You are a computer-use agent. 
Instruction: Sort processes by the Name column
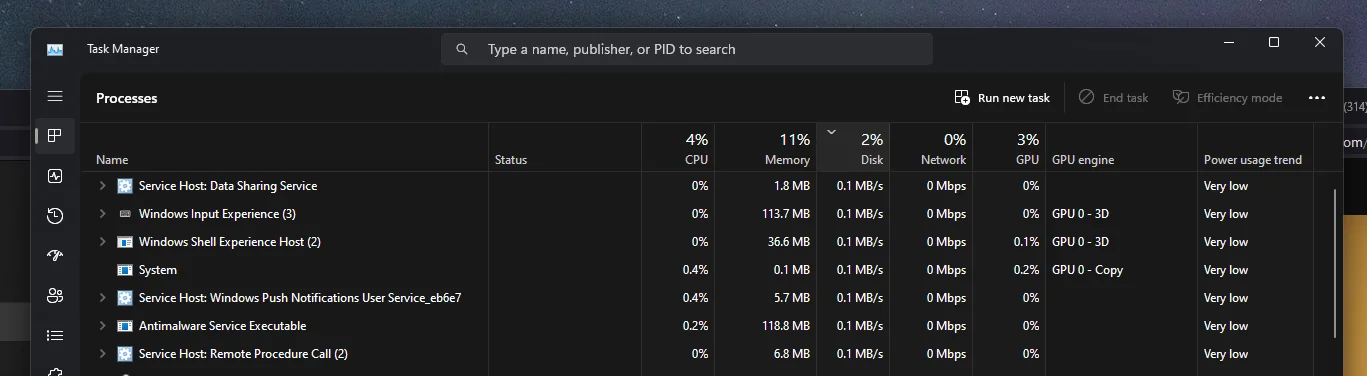pyautogui.click(x=284, y=147)
